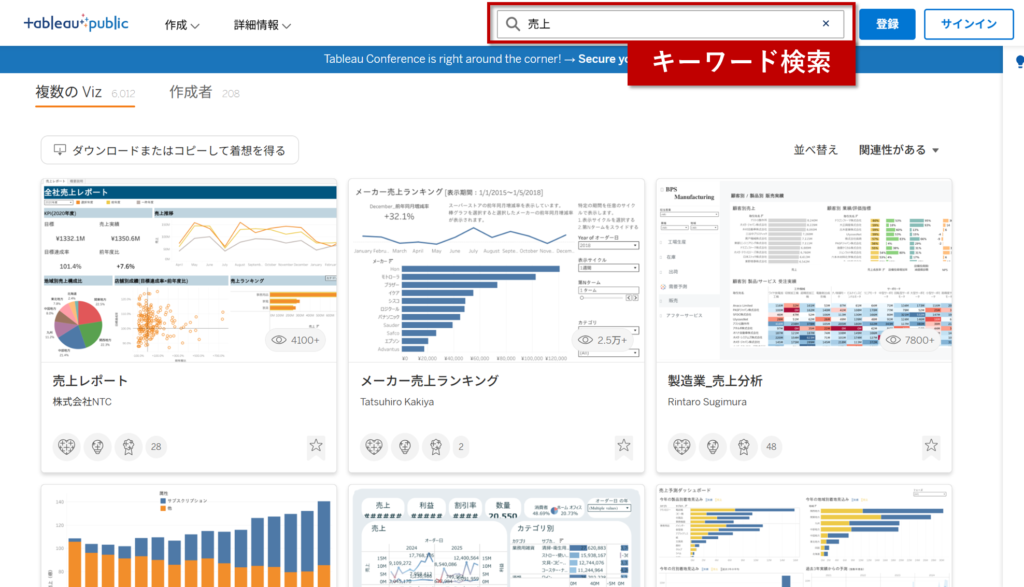This screenshot has width=1024, height=587.
Task: Open the 詳細情報 dropdown menu
Action: [262, 25]
